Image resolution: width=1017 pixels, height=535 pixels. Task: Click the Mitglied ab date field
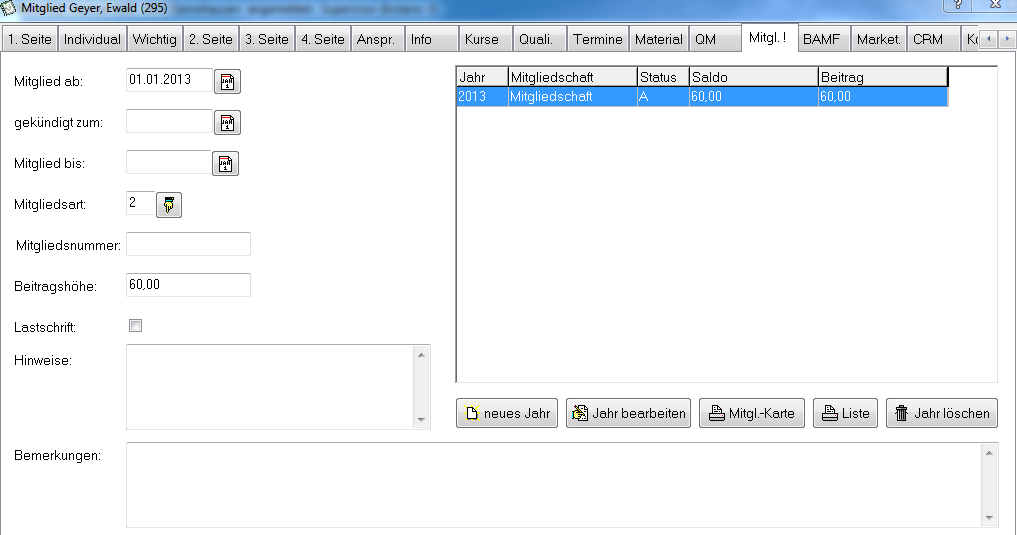click(x=169, y=80)
